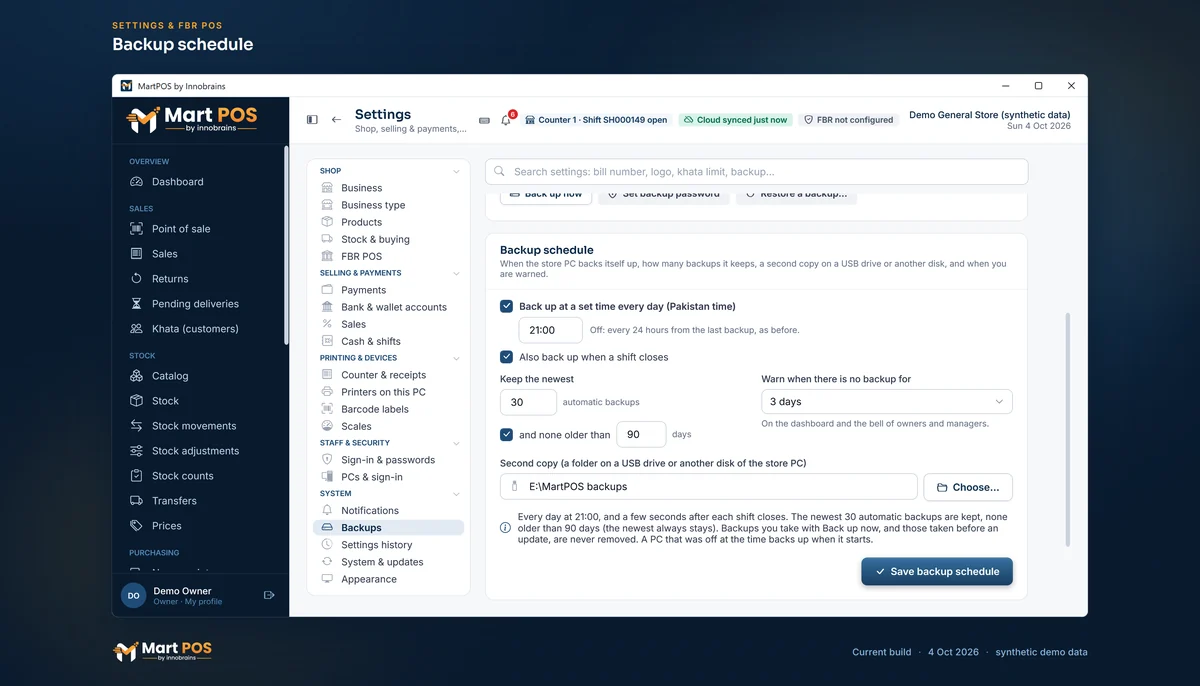Select Counter & receipts settings
The height and width of the screenshot is (686, 1200).
pos(388,375)
